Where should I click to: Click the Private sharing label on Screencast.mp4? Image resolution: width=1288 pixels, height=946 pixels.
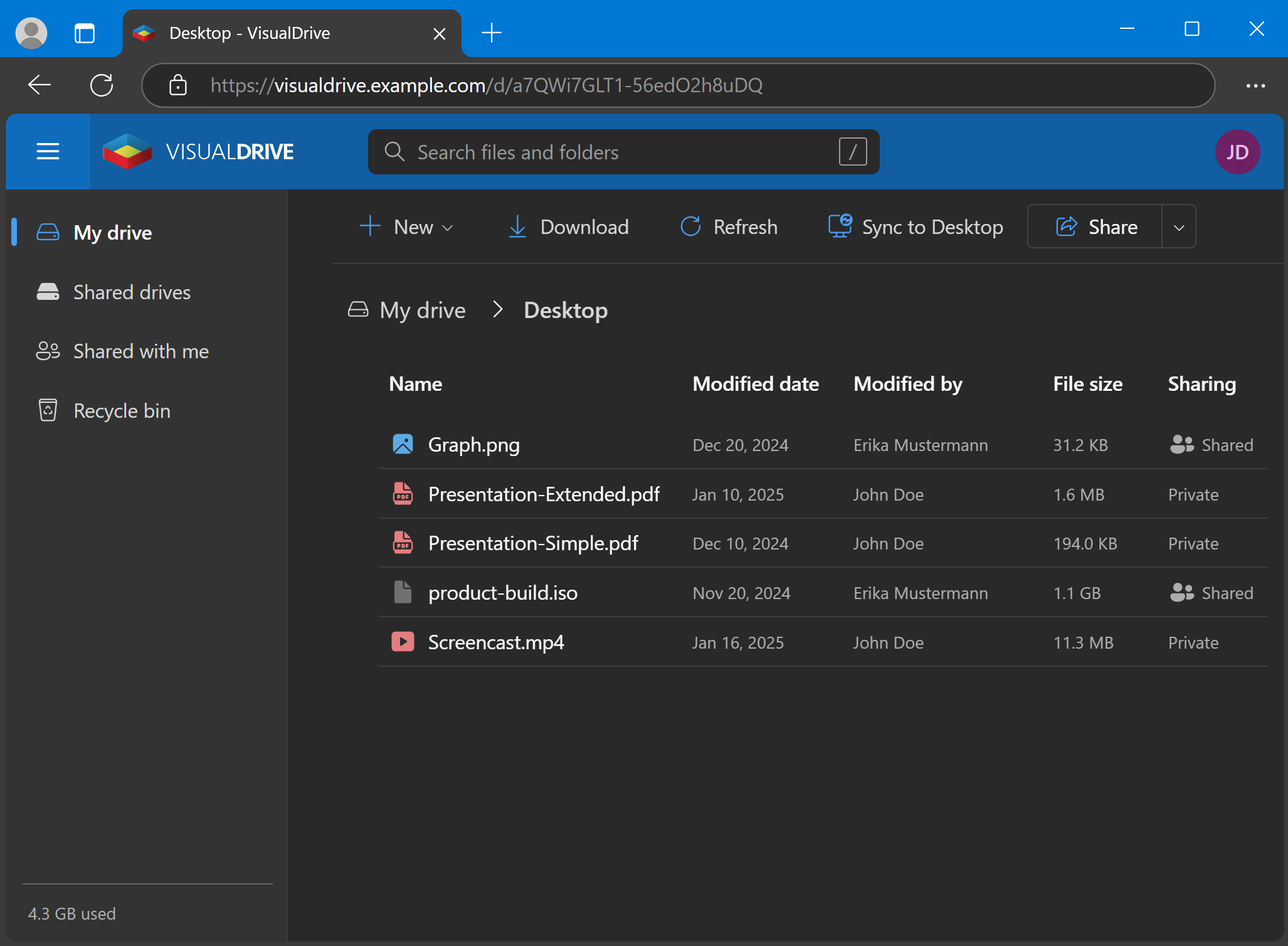click(x=1192, y=642)
